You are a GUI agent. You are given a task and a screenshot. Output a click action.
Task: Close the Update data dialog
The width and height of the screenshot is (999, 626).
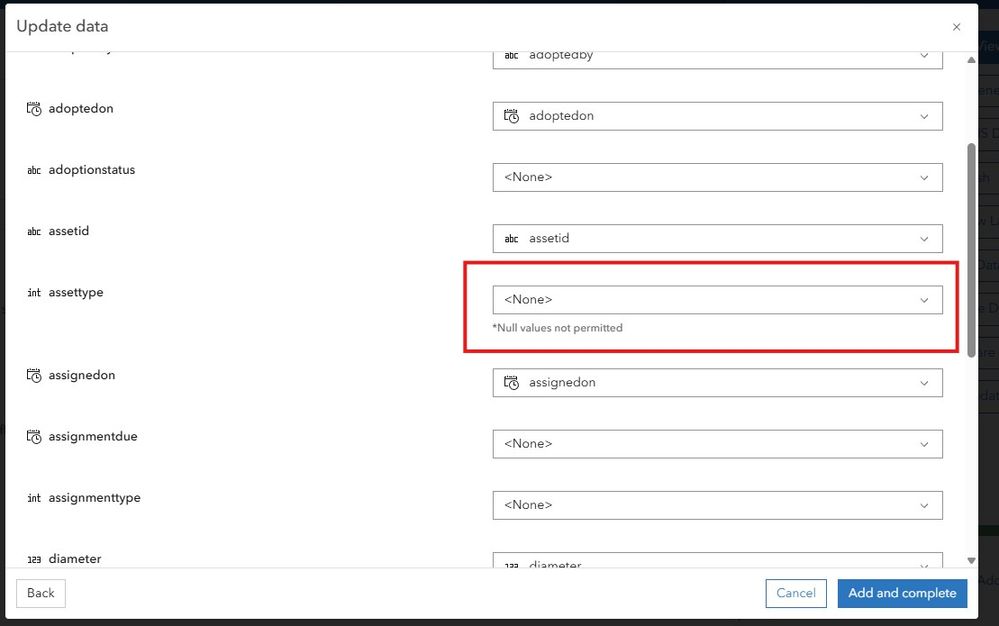956,27
